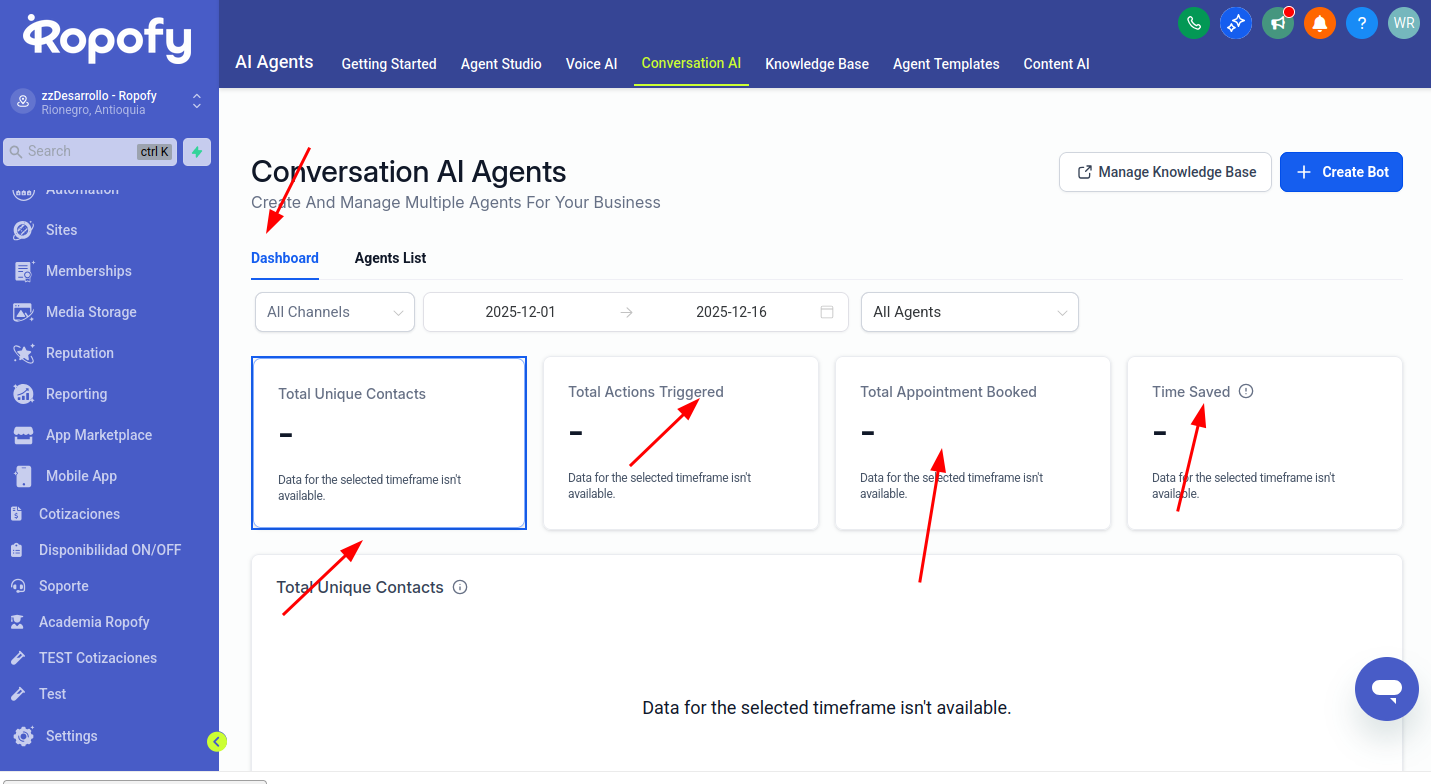Expand the All Channels dropdown
This screenshot has width=1431, height=784.
tap(334, 312)
